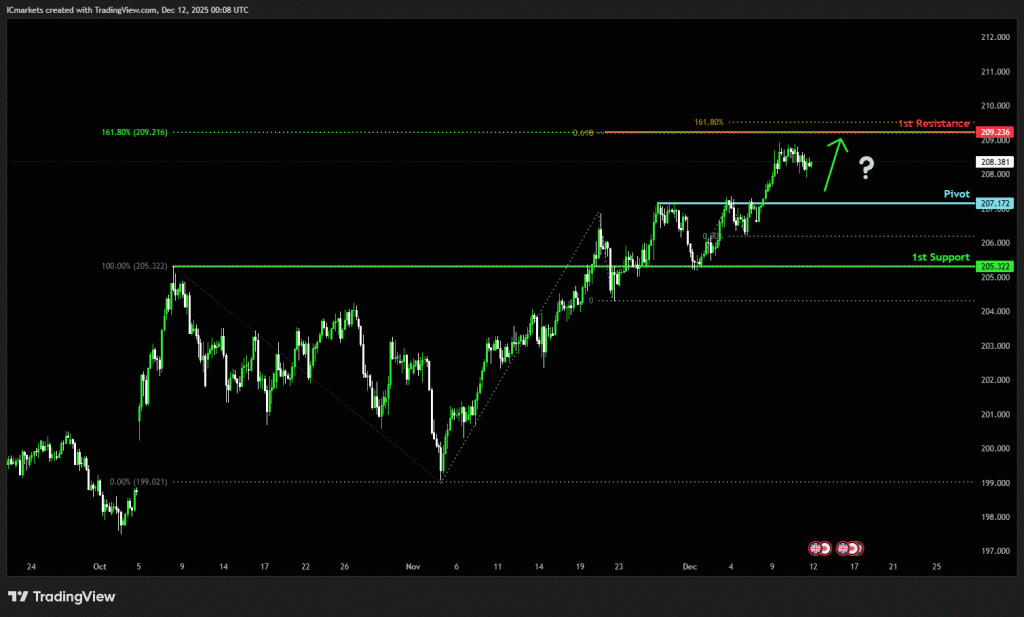Click the ICmarkets TradingView.com header text

(x=127, y=9)
